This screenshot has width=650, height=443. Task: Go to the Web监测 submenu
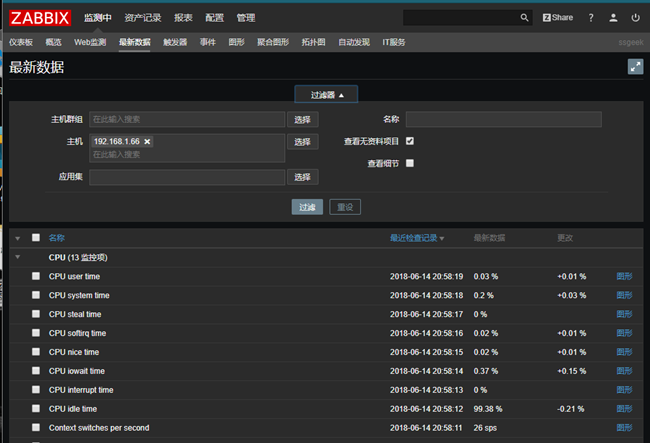(90, 42)
